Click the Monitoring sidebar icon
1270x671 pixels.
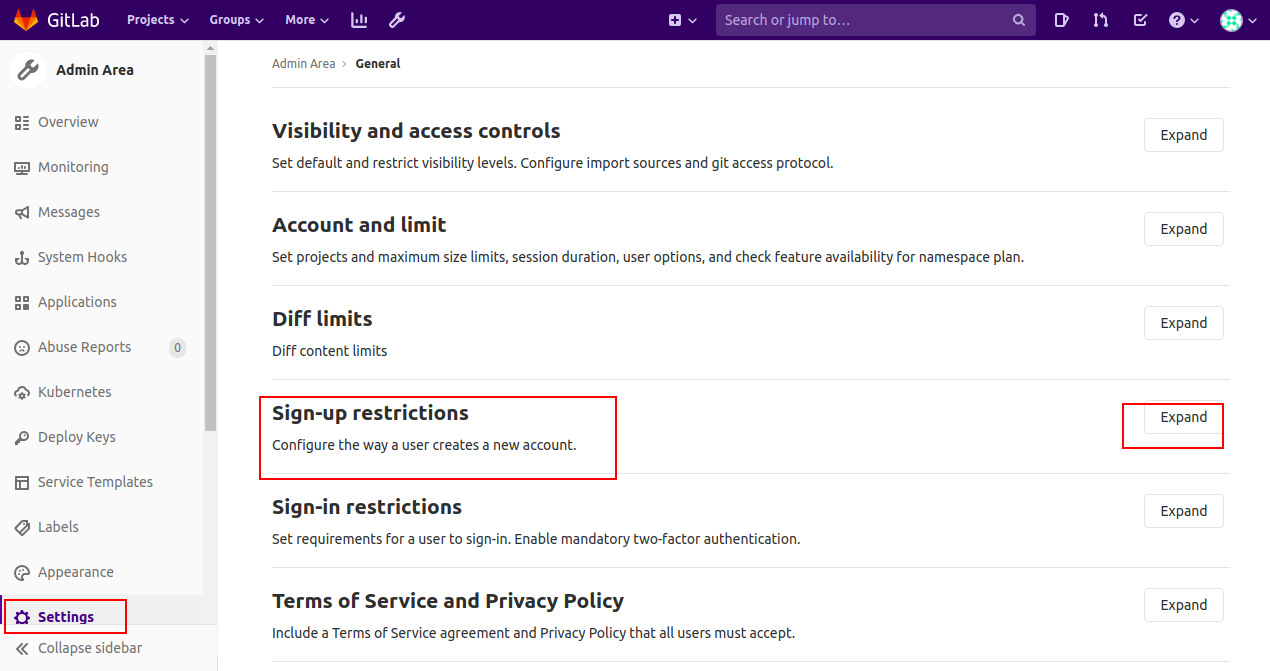(x=22, y=167)
